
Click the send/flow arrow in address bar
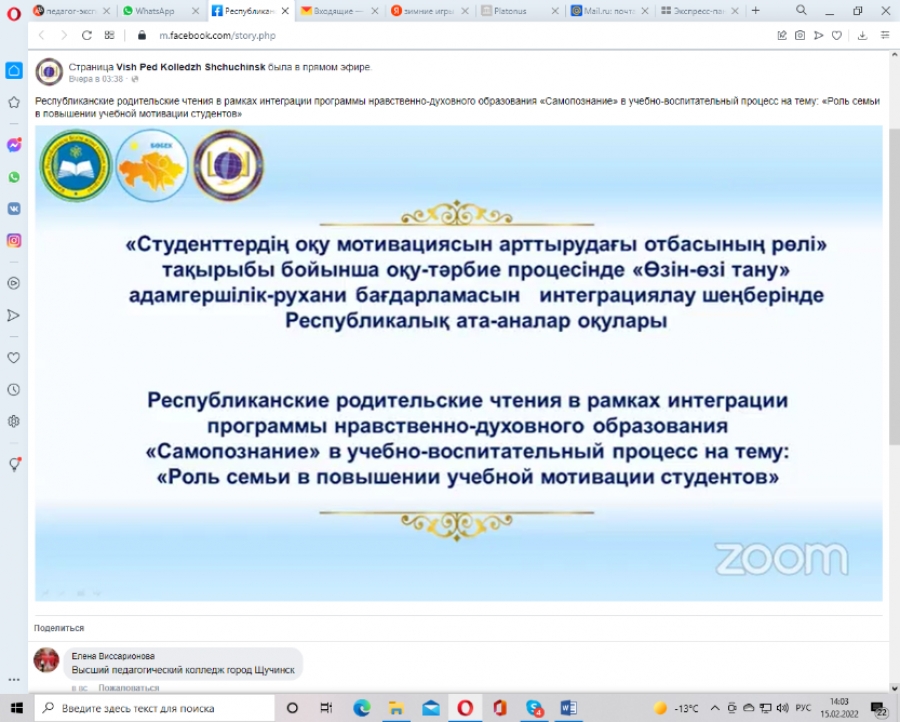[818, 36]
